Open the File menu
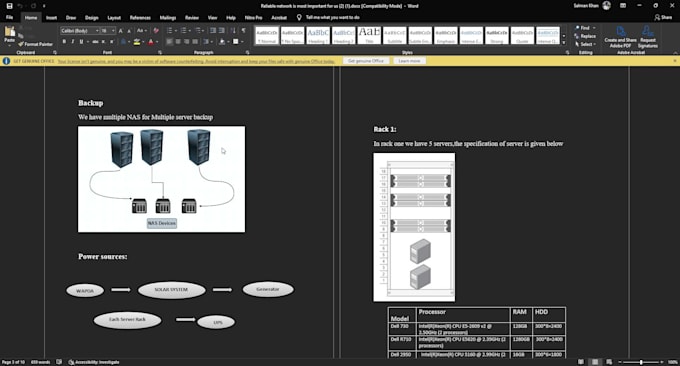The height and width of the screenshot is (366, 680). coord(10,17)
